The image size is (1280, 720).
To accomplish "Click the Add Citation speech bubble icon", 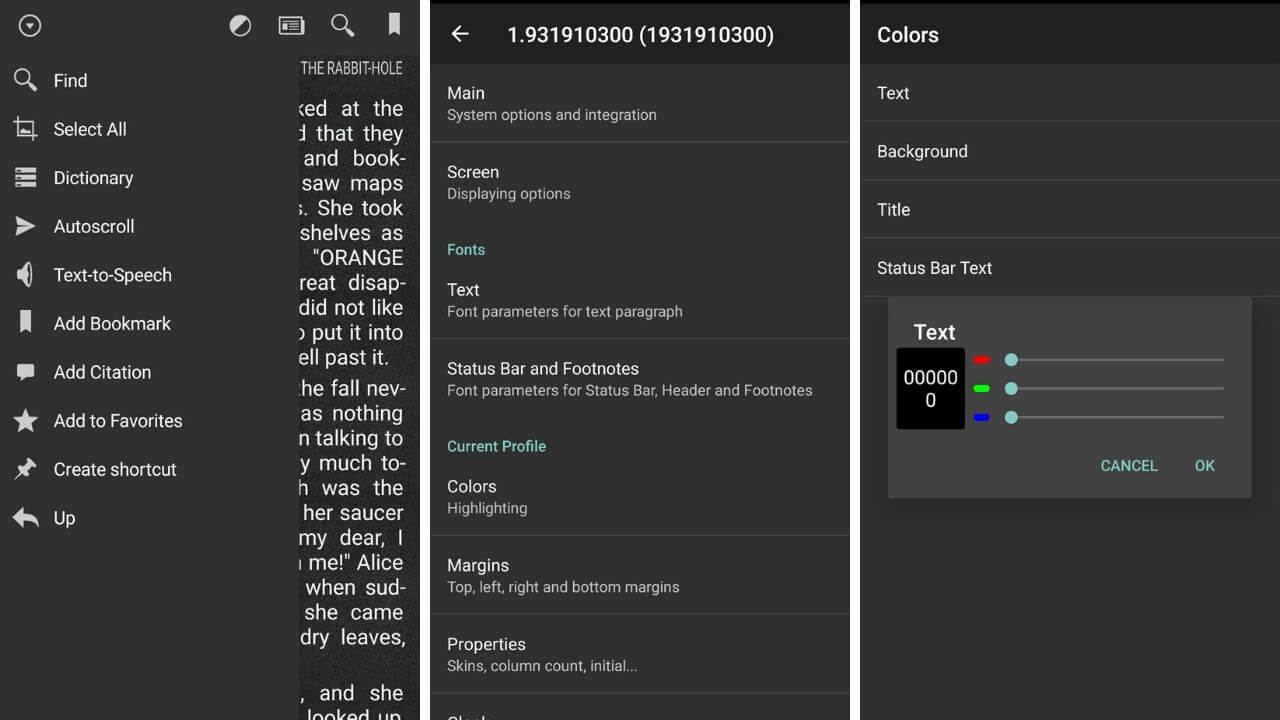I will point(25,372).
